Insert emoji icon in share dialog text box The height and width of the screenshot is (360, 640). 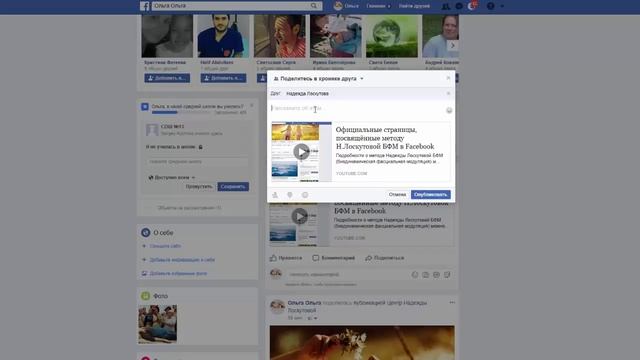pyautogui.click(x=449, y=110)
